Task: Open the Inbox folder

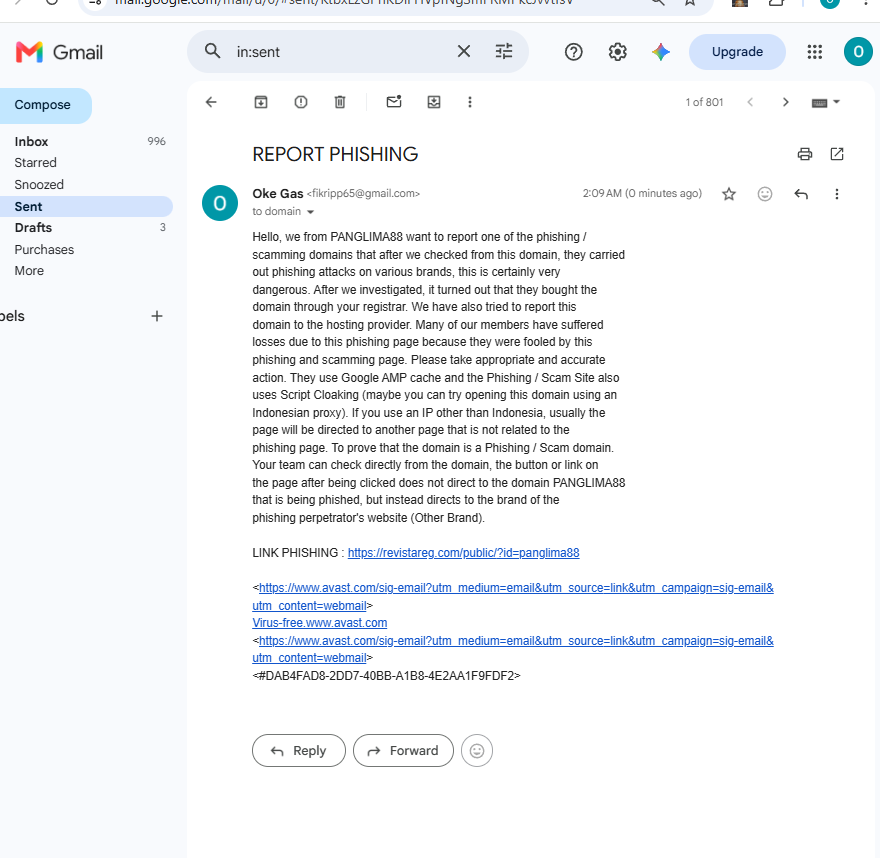Action: [84, 141]
